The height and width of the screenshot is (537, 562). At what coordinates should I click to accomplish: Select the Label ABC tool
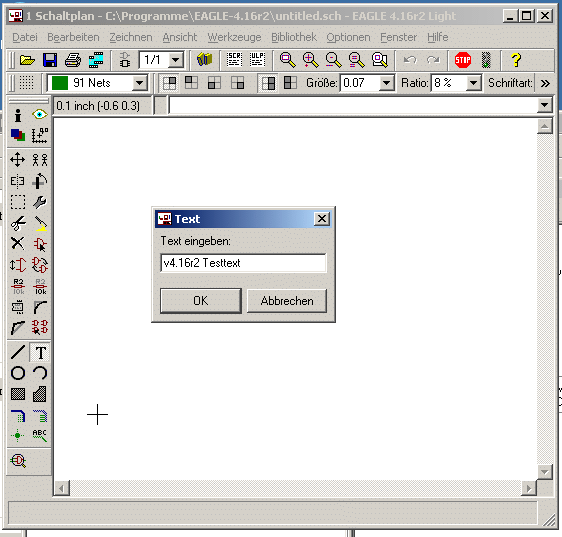coord(40,435)
